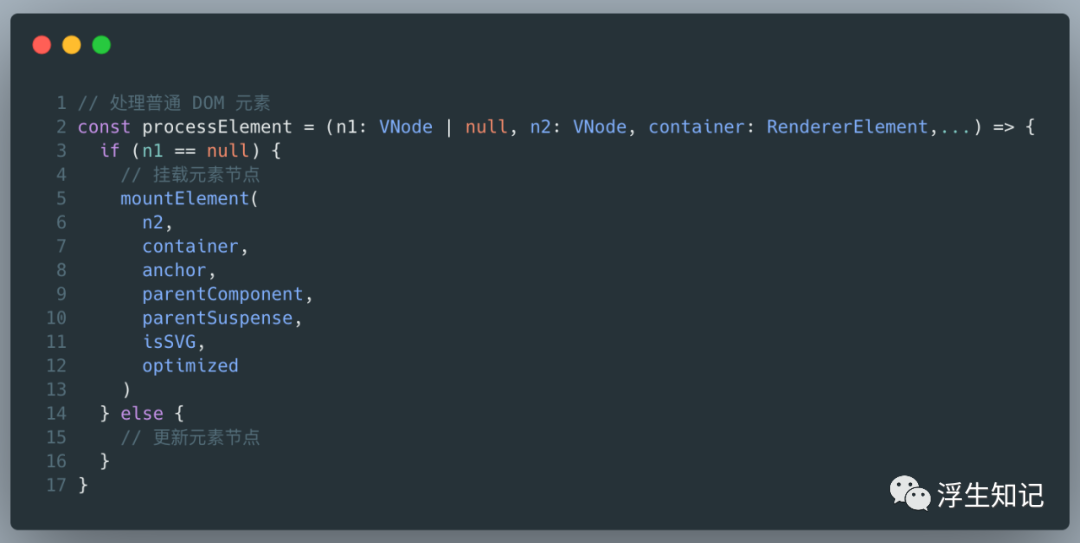Click the red close window dot
Viewport: 1080px width, 543px height.
(x=41, y=45)
